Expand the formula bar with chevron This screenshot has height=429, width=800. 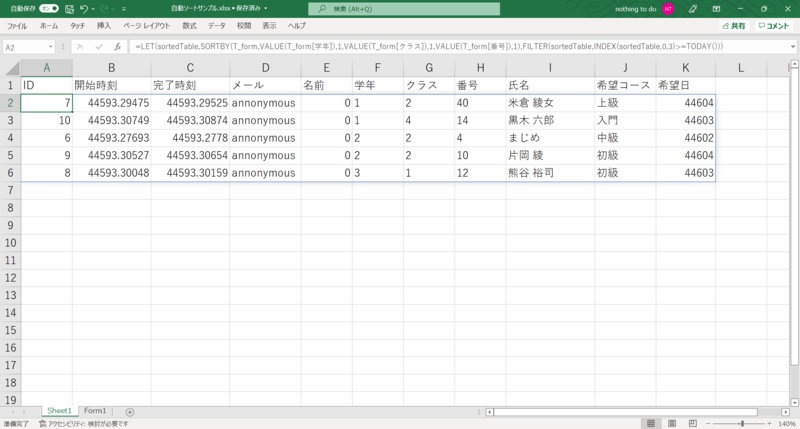pos(793,46)
